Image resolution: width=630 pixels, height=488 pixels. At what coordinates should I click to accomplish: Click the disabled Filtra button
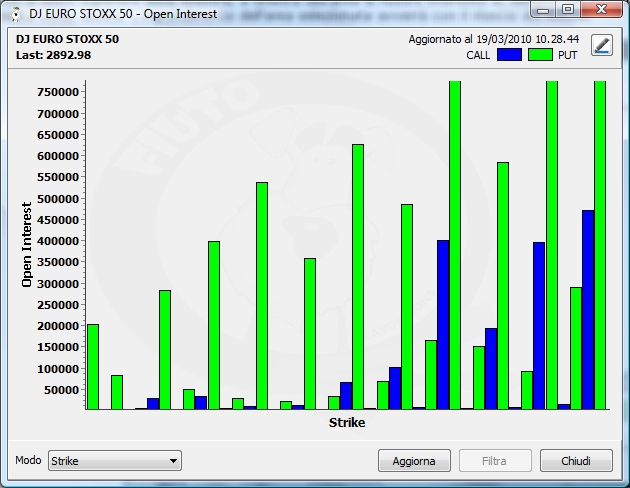(x=495, y=461)
